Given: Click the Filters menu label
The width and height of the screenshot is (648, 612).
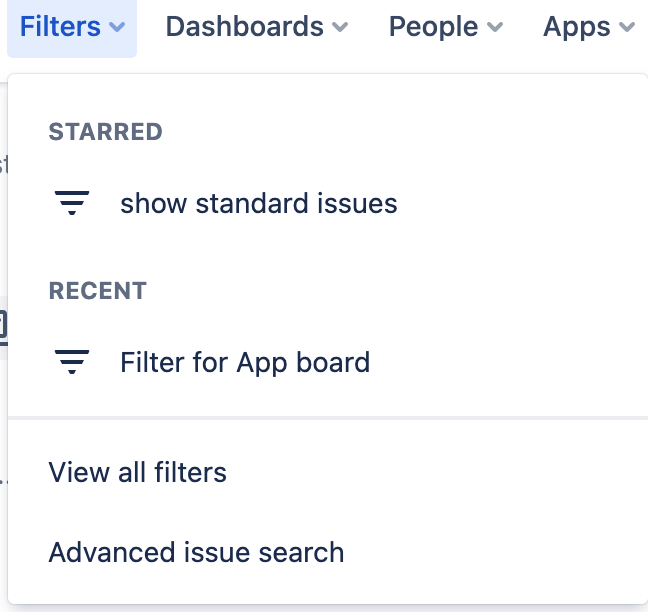Looking at the screenshot, I should [60, 27].
